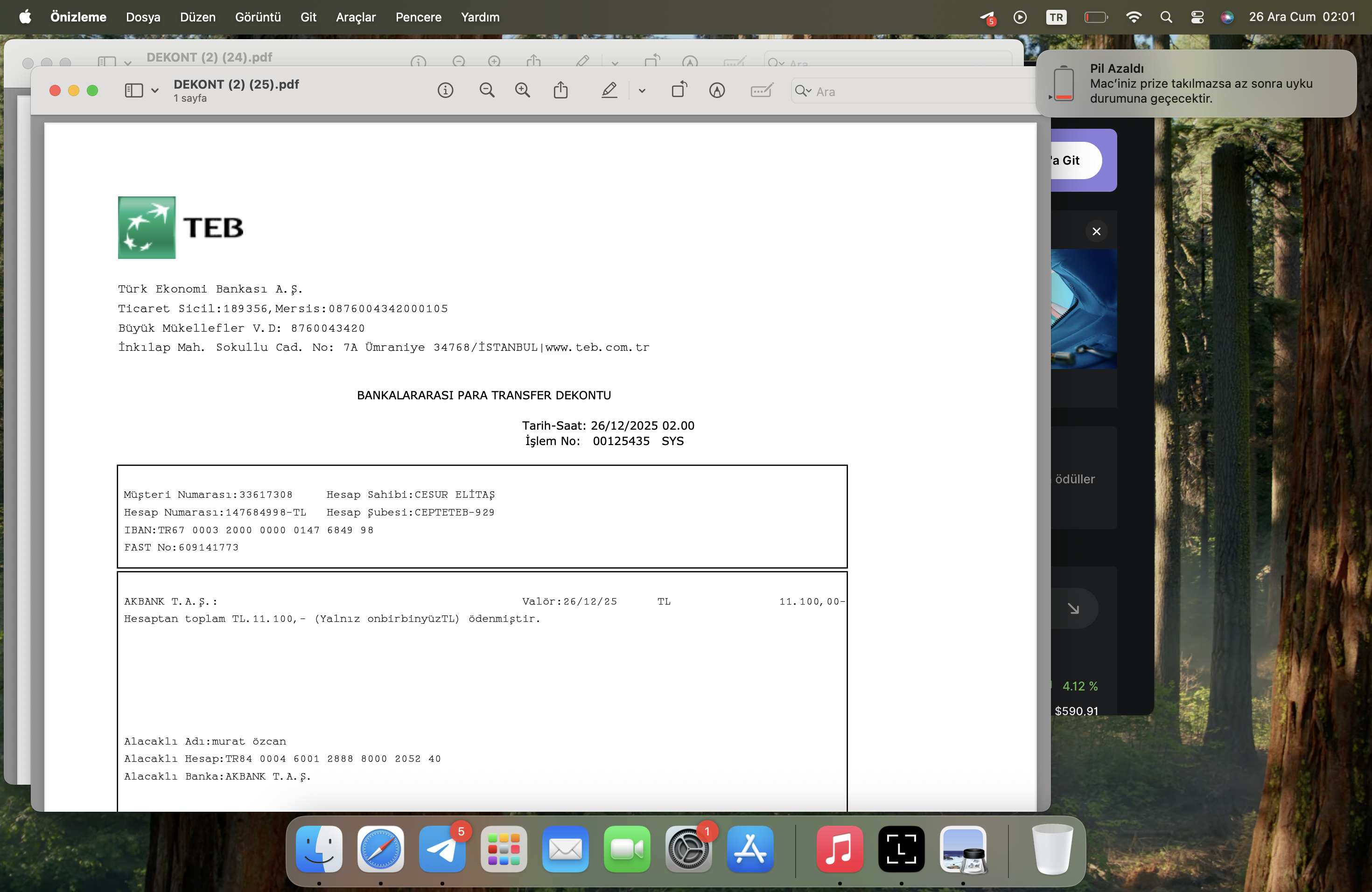Click the ödüller label in the background panel
The width and height of the screenshot is (1372, 892).
(1075, 479)
